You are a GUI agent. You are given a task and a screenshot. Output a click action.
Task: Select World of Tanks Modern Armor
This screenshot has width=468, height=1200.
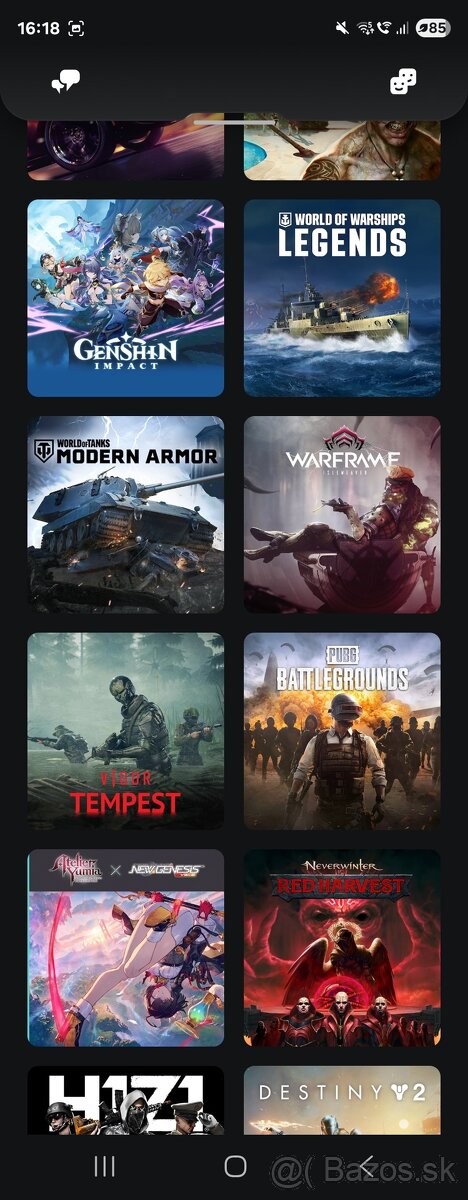click(x=126, y=514)
